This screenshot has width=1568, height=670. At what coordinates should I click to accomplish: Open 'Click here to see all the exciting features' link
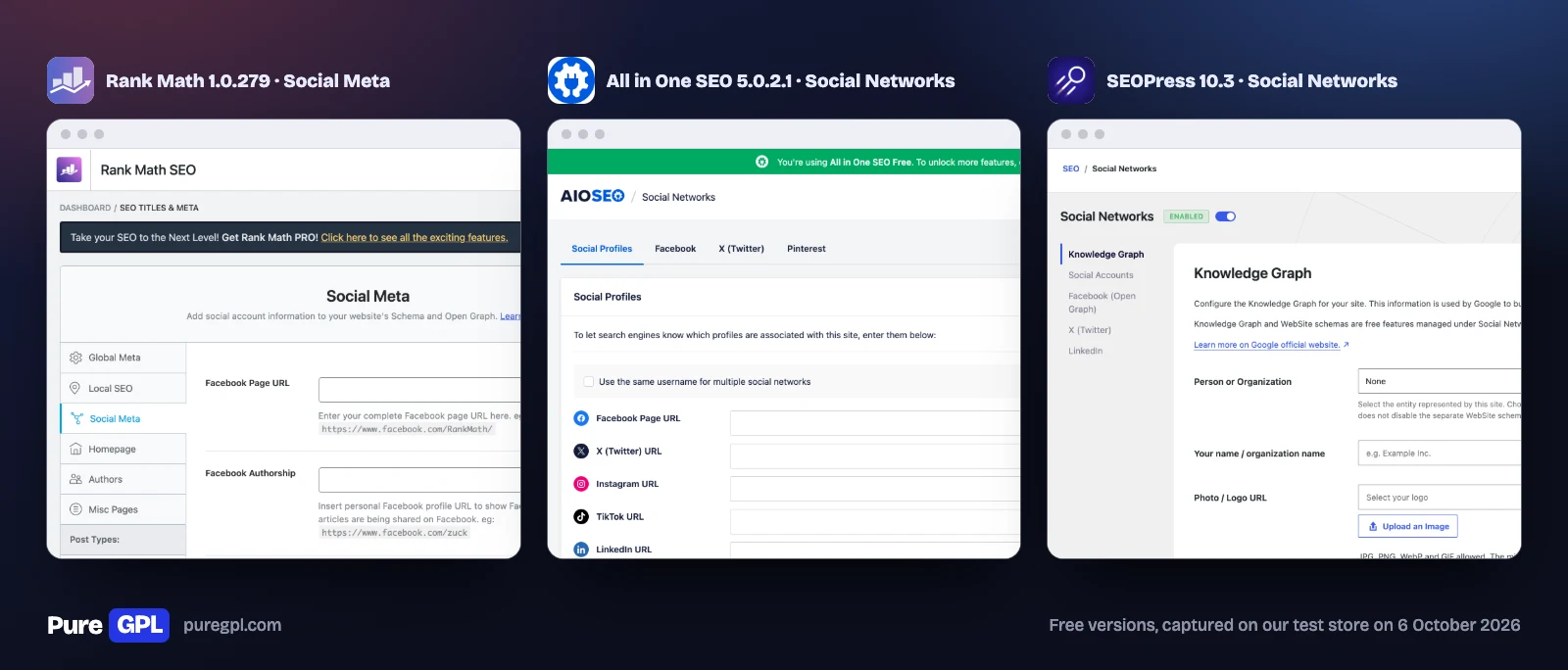pos(415,237)
